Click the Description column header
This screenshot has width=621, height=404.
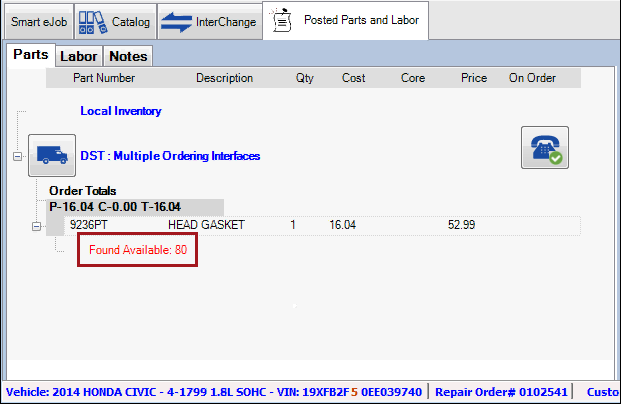coord(225,78)
